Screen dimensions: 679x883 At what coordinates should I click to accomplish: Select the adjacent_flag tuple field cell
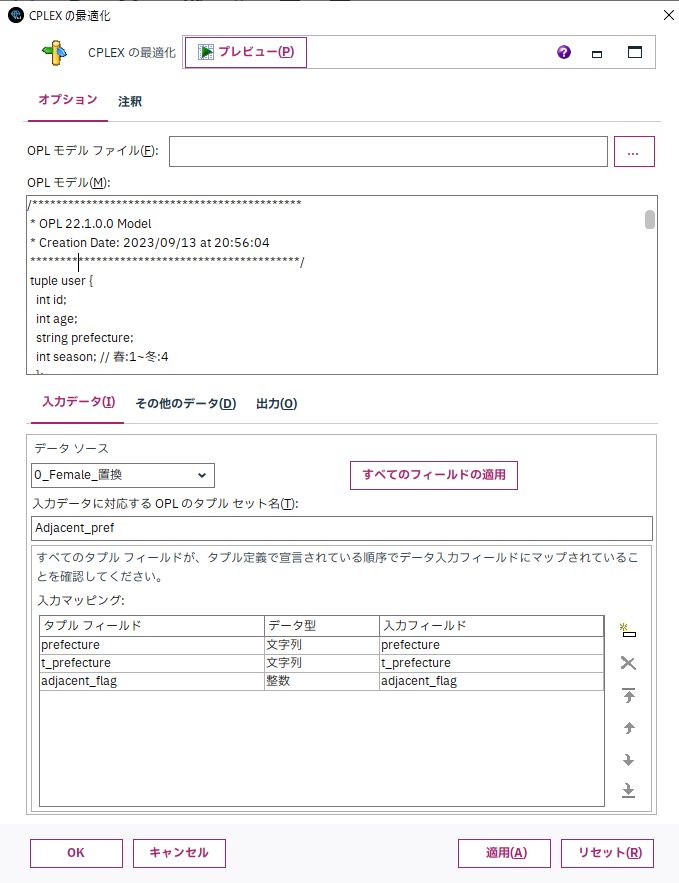point(152,681)
